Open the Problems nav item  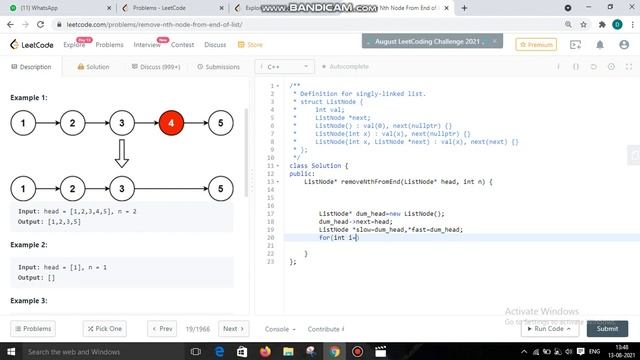coord(109,44)
